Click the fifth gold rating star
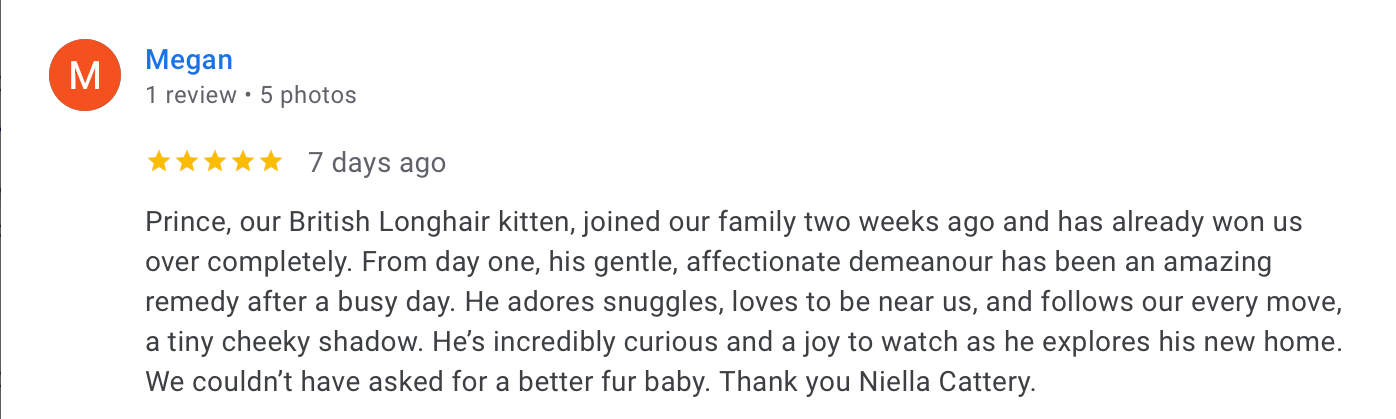 (x=271, y=162)
